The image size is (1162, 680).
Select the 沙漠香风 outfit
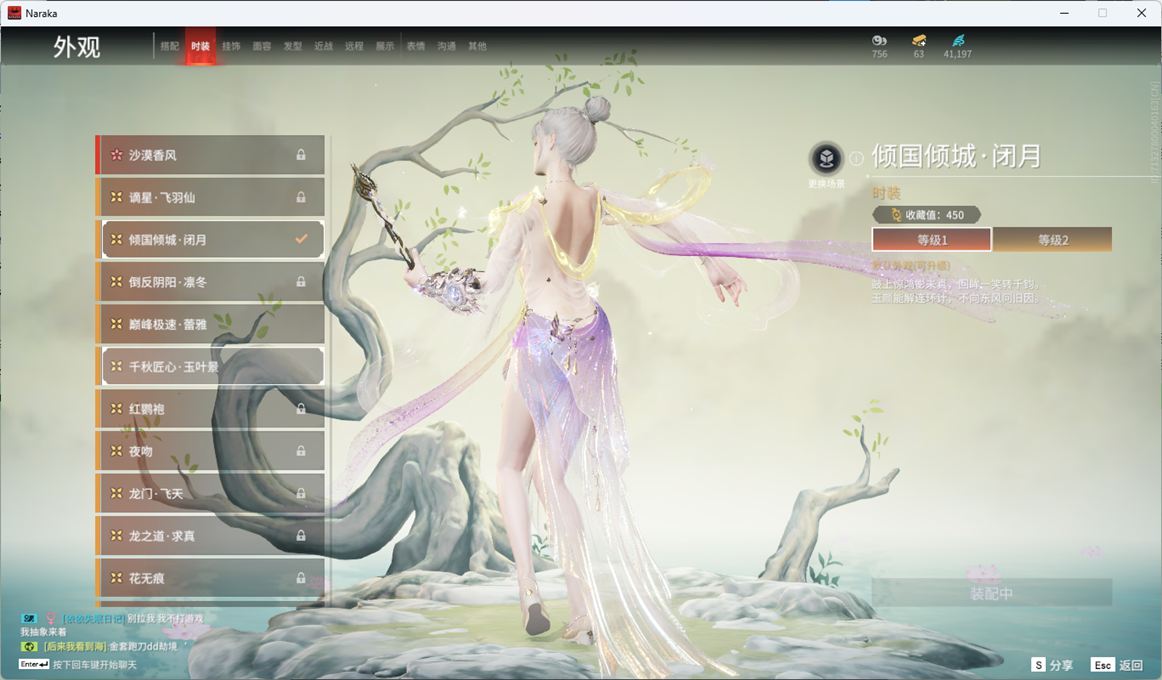point(210,155)
